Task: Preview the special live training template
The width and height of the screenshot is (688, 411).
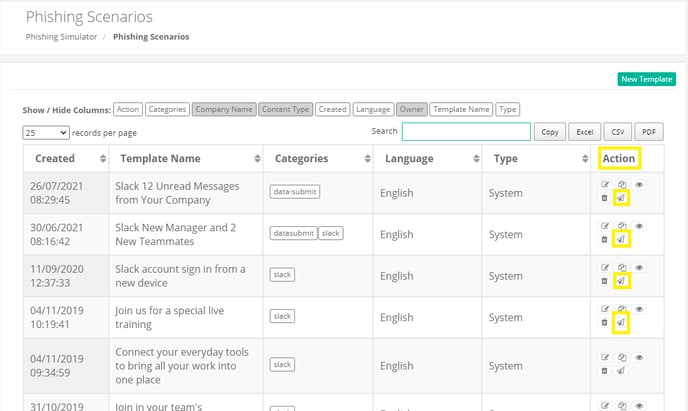Action: 639,309
